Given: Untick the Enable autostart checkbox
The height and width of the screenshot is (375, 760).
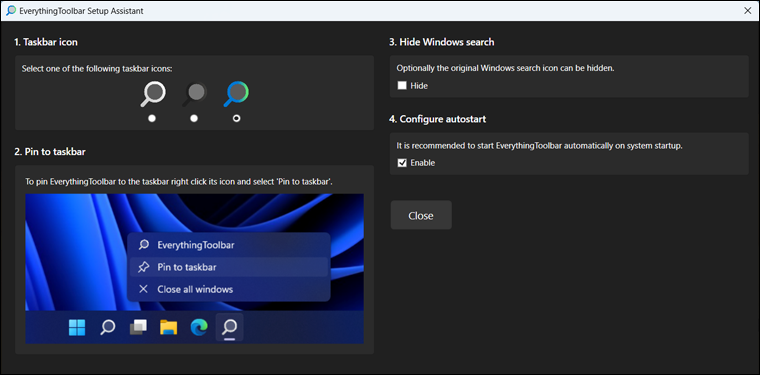Looking at the screenshot, I should click(402, 163).
